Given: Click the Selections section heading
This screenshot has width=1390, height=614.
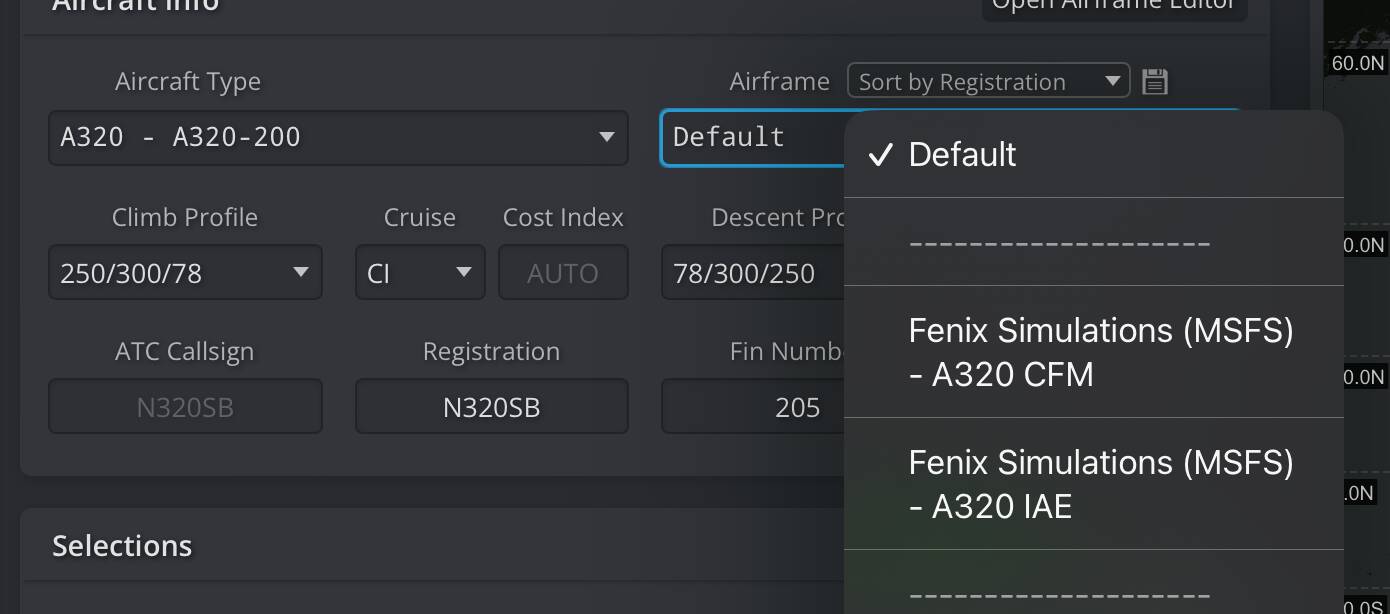Looking at the screenshot, I should coord(122,545).
